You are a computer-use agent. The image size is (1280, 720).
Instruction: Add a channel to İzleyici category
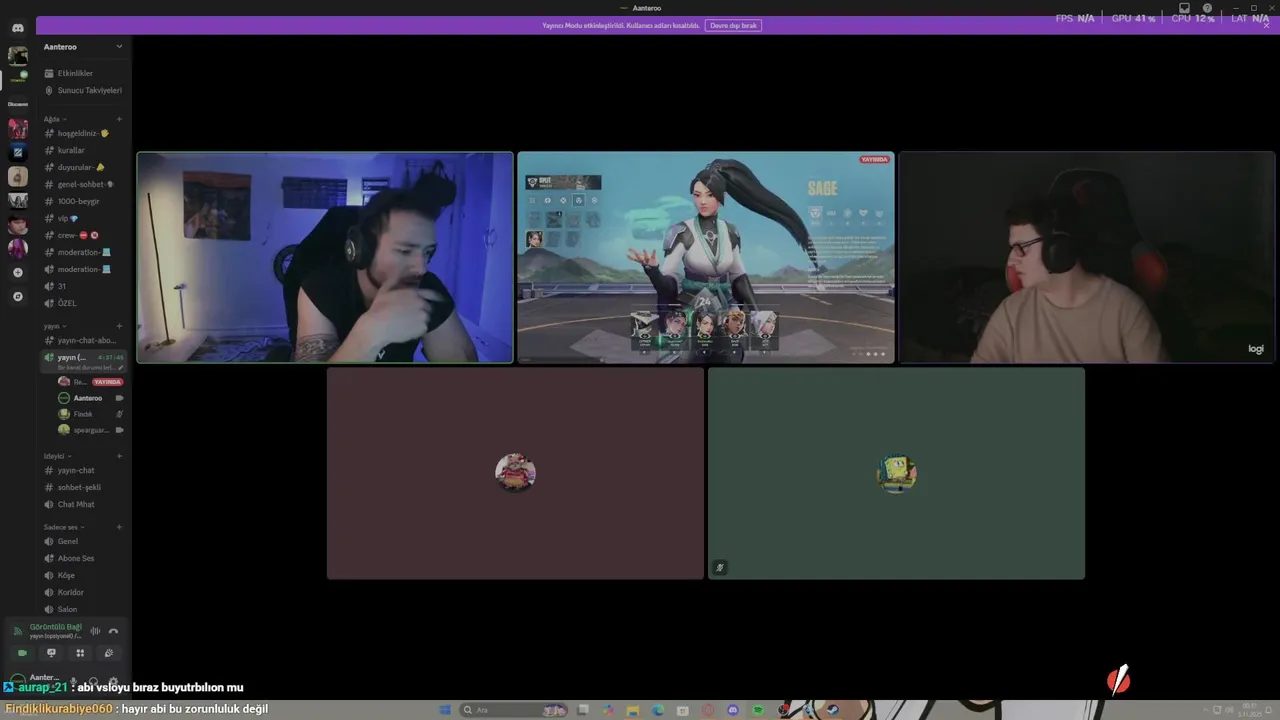pos(119,456)
